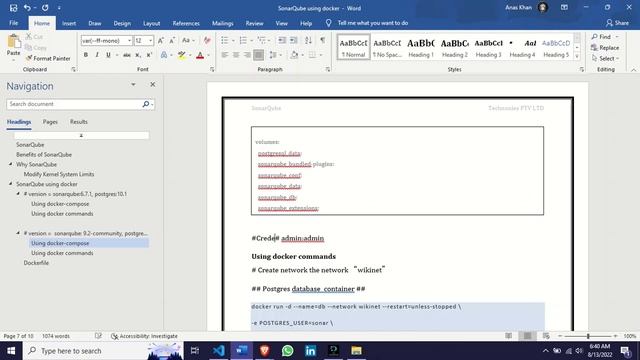The image size is (640, 360).
Task: Collapse SonarQube using docker heading
Action: click(x=11, y=184)
